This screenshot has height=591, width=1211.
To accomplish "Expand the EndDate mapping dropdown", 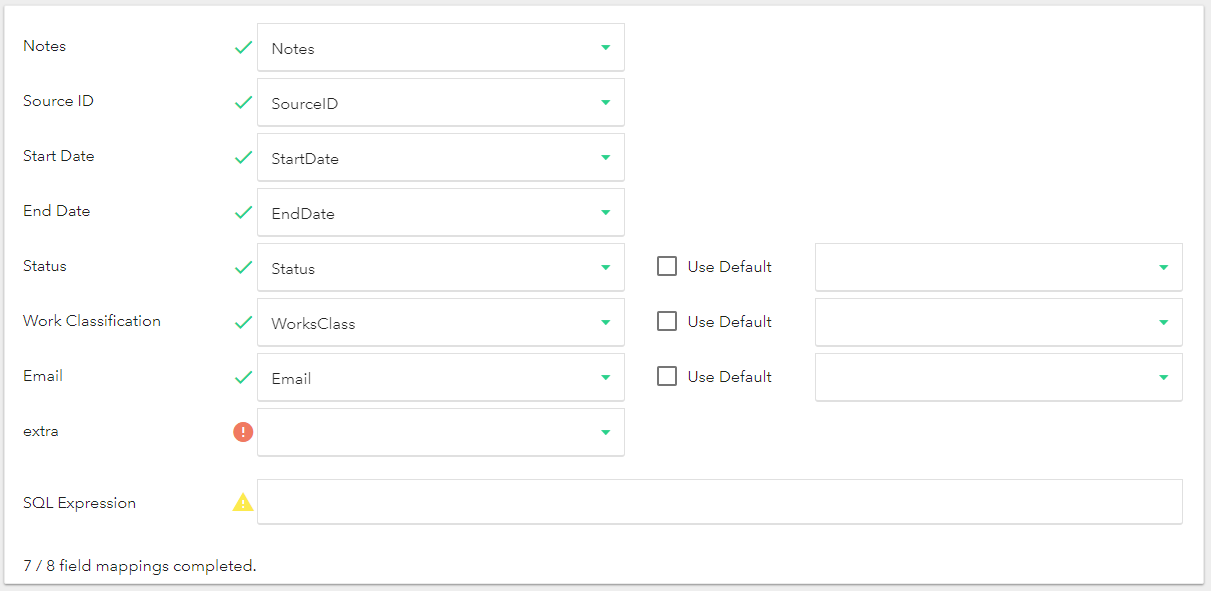I will pyautogui.click(x=441, y=213).
